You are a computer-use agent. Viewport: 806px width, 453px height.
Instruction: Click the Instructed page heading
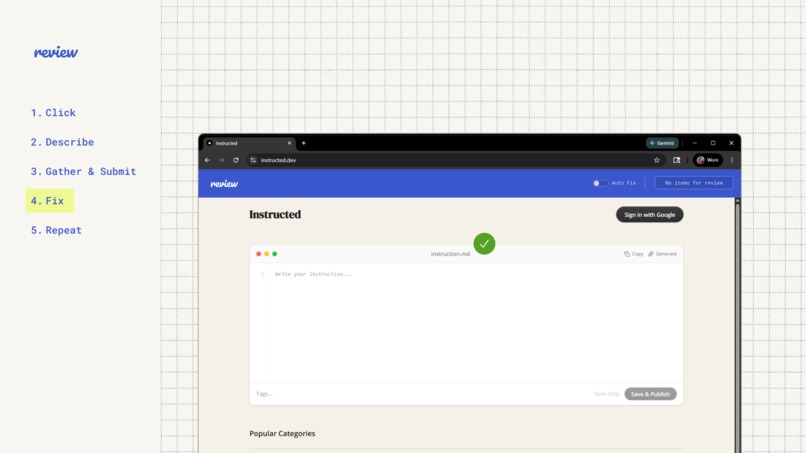tap(275, 214)
